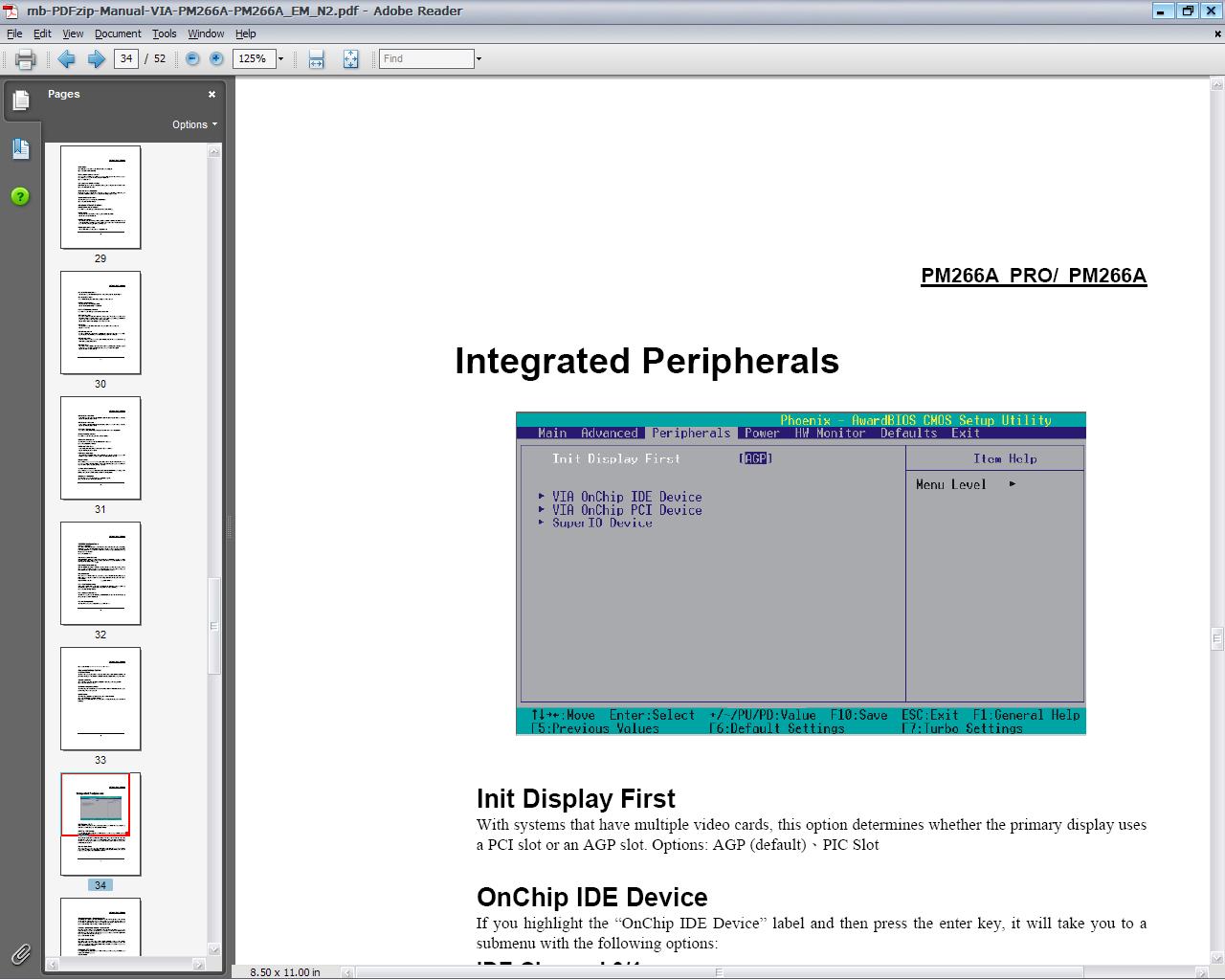Screen dimensions: 1225x980
Task: Open the Edit menu
Action: tap(42, 33)
